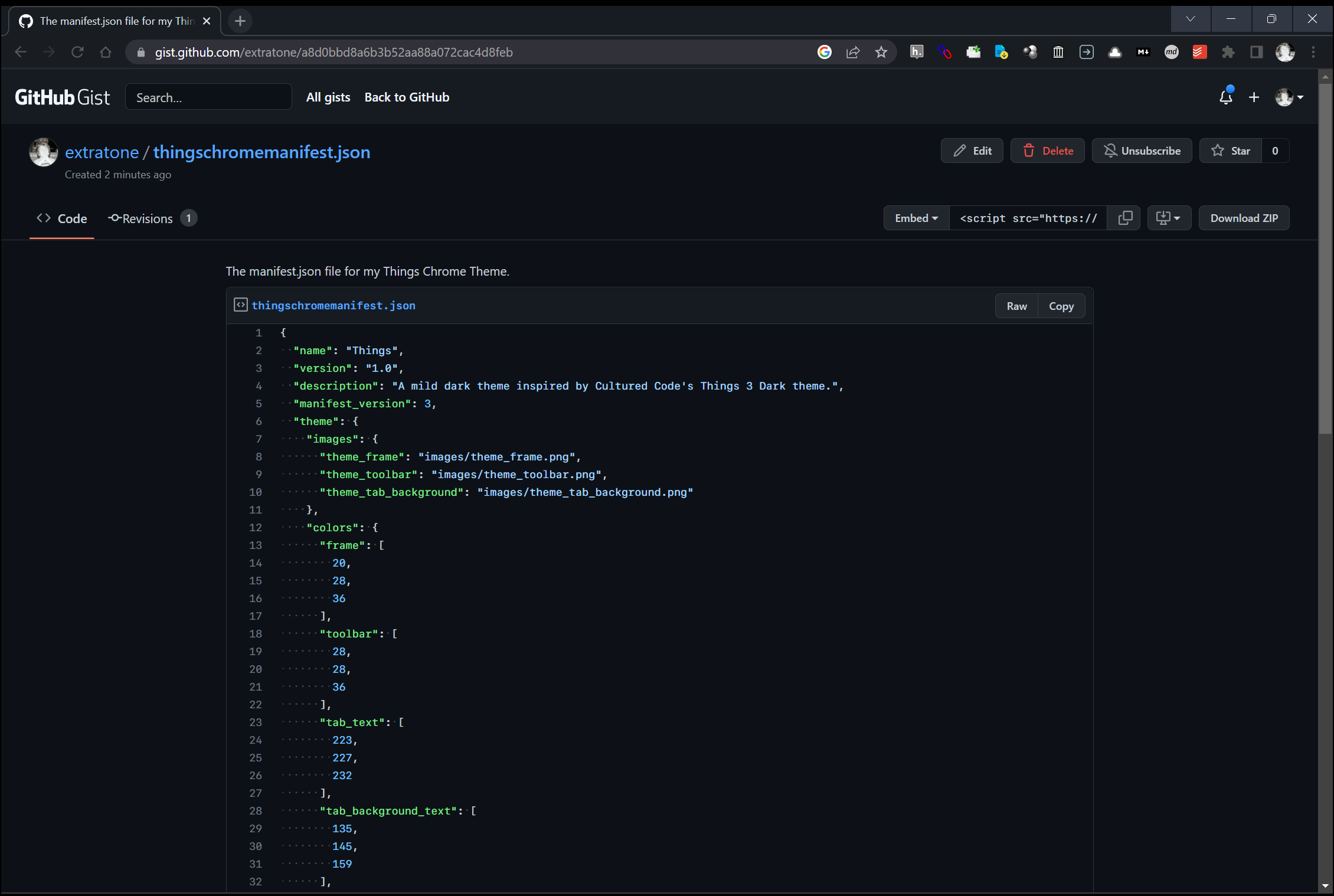Open the save to desktop dropdown
Image resolution: width=1334 pixels, height=896 pixels.
coord(1169,218)
